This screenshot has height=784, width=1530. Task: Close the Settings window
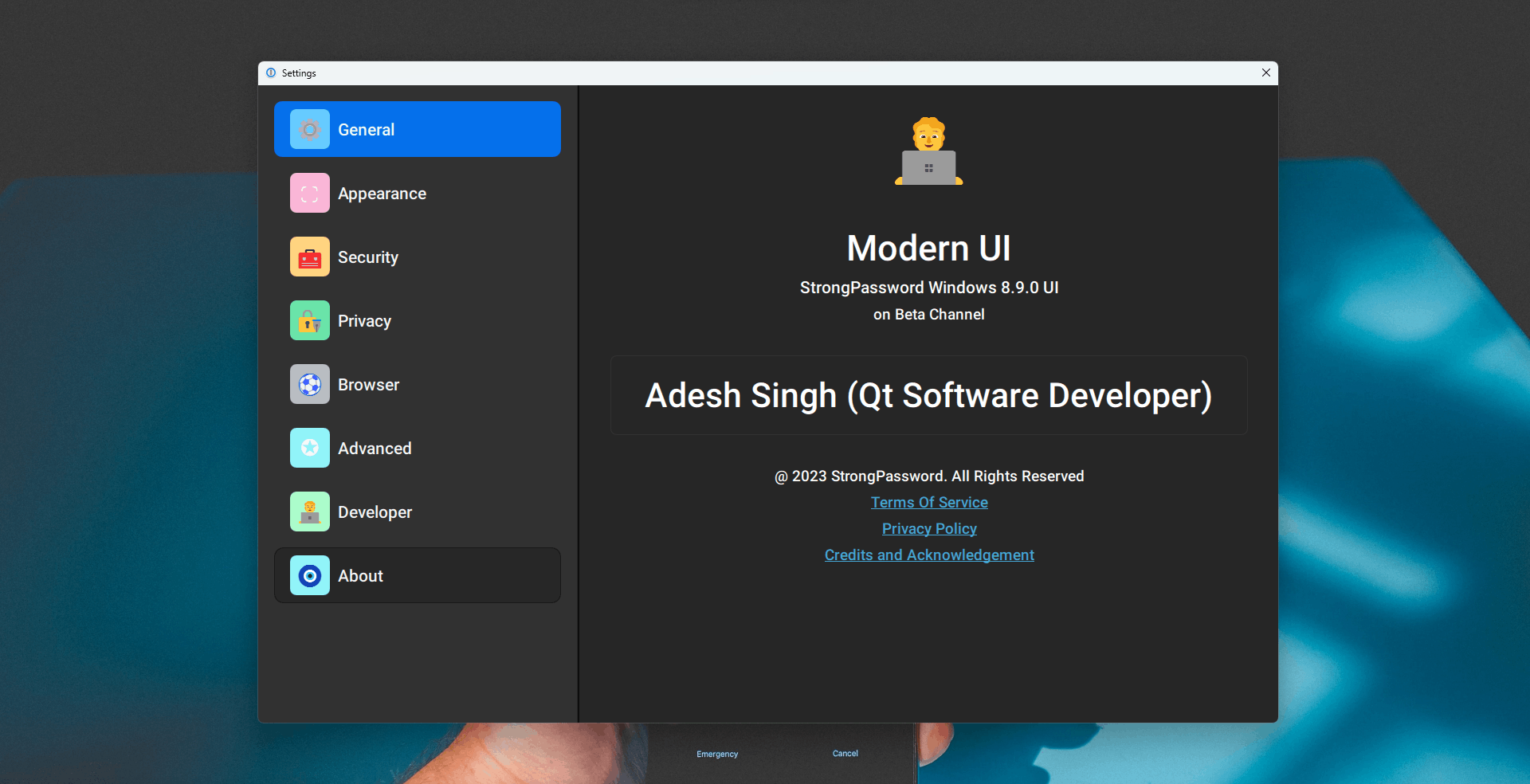point(1266,73)
